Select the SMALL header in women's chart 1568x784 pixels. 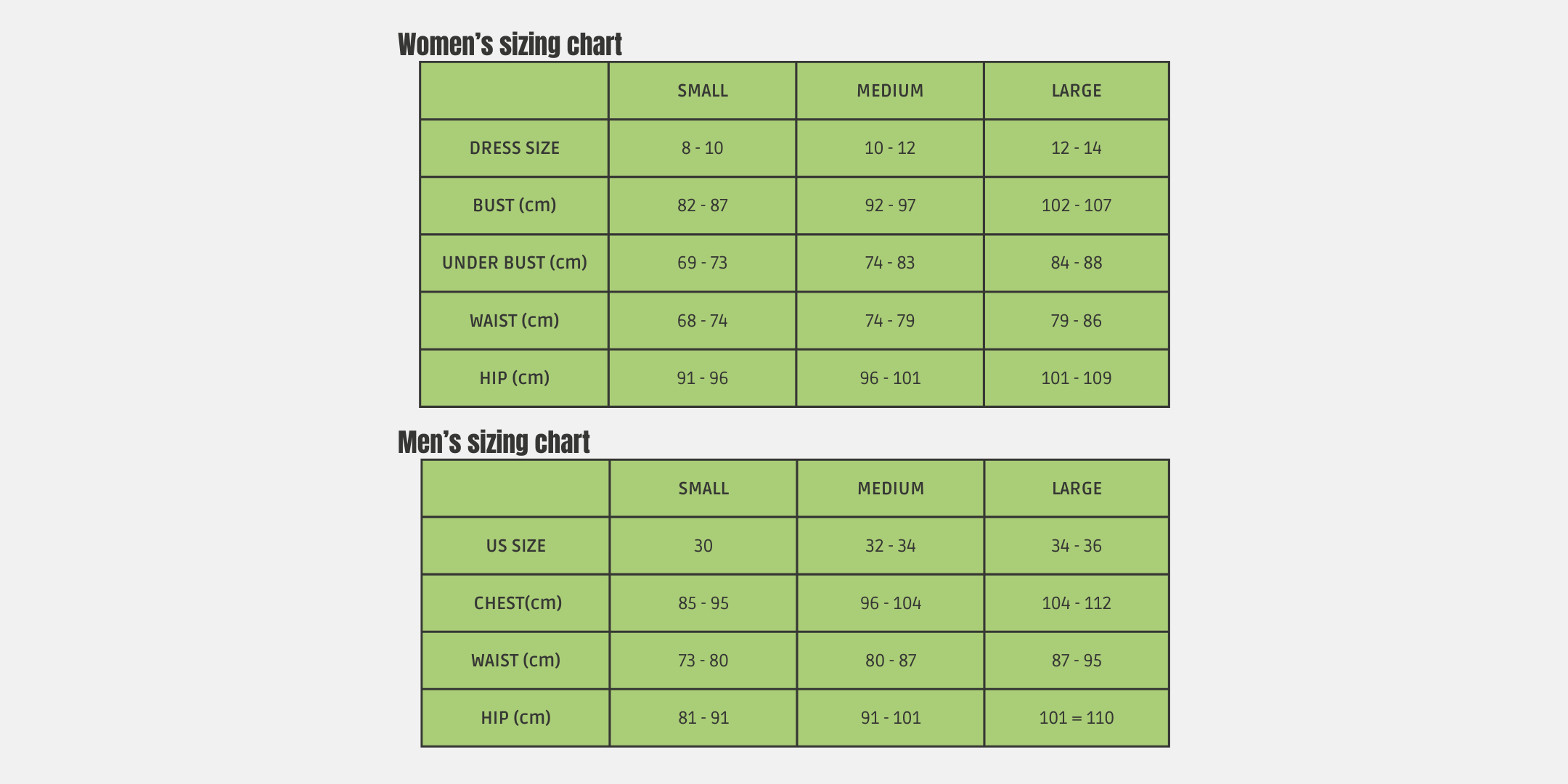(703, 91)
